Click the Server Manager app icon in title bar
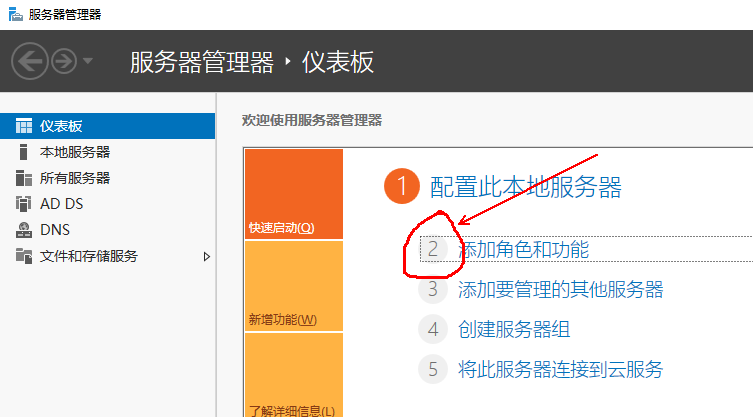This screenshot has height=417, width=753. click(15, 14)
